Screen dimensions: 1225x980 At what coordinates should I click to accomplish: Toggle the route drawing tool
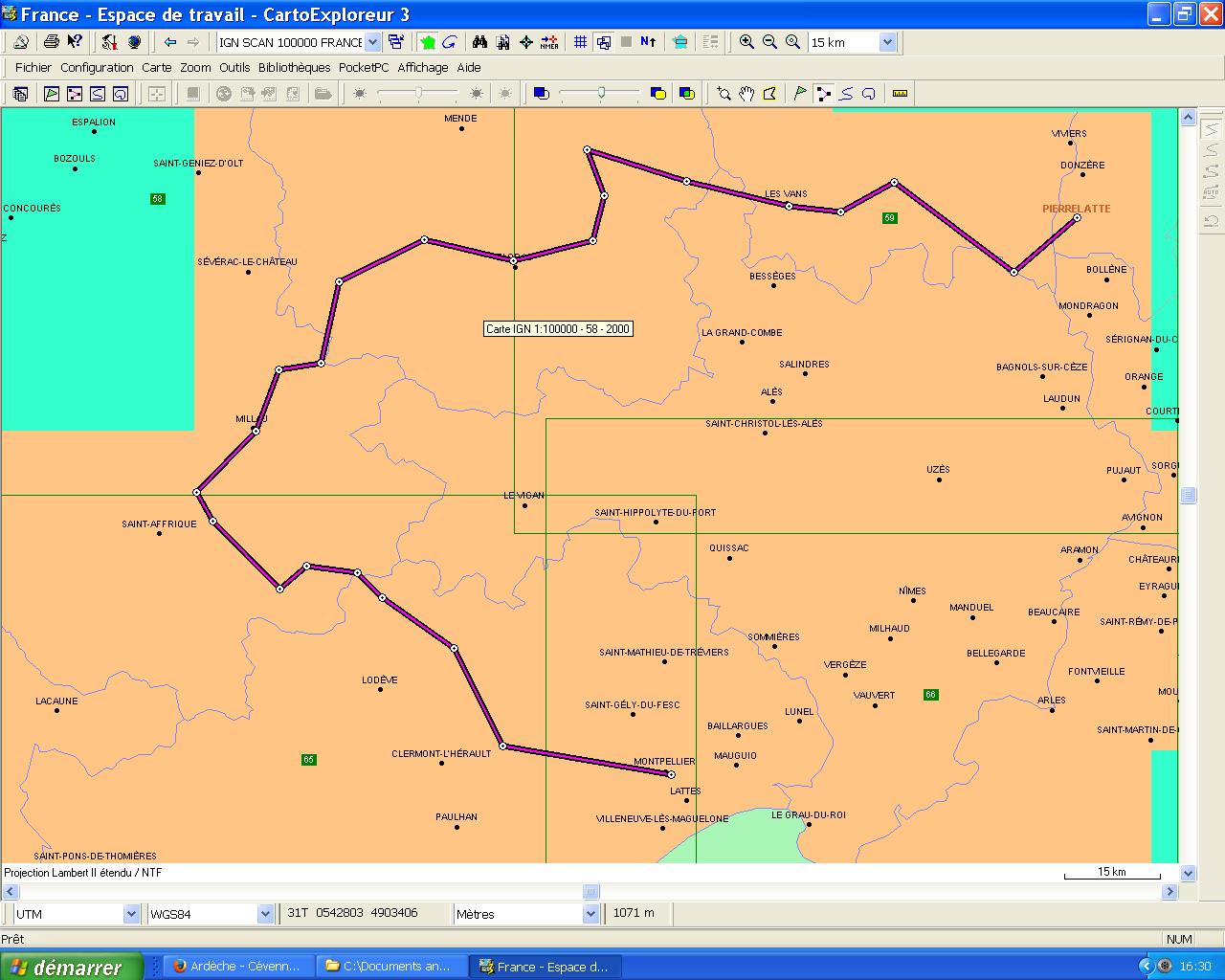[x=823, y=94]
